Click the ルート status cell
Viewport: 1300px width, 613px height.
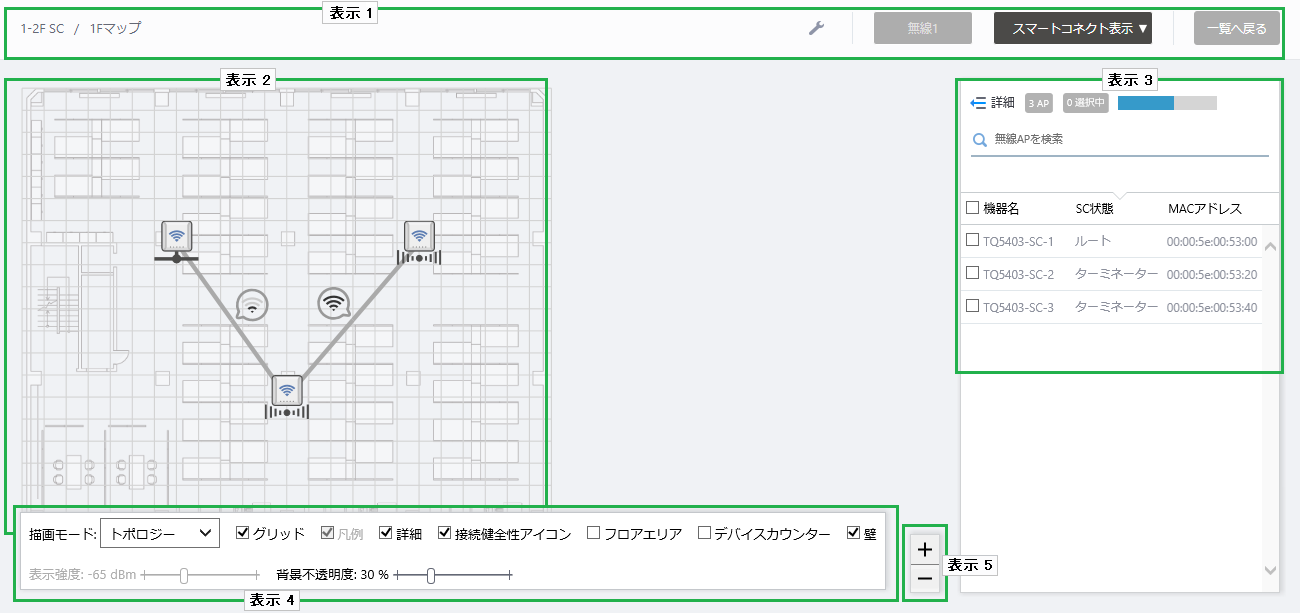pyautogui.click(x=1093, y=241)
